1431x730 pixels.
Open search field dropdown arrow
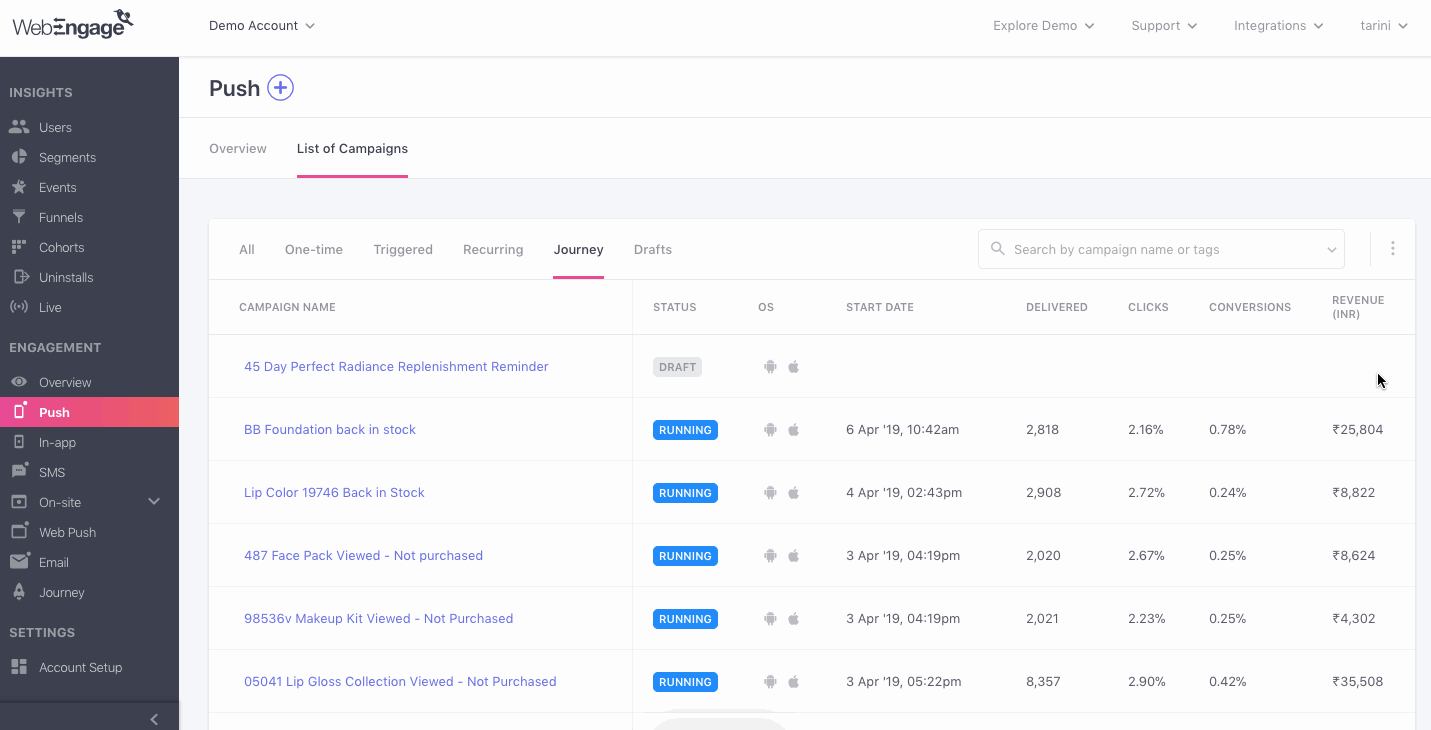(1332, 250)
